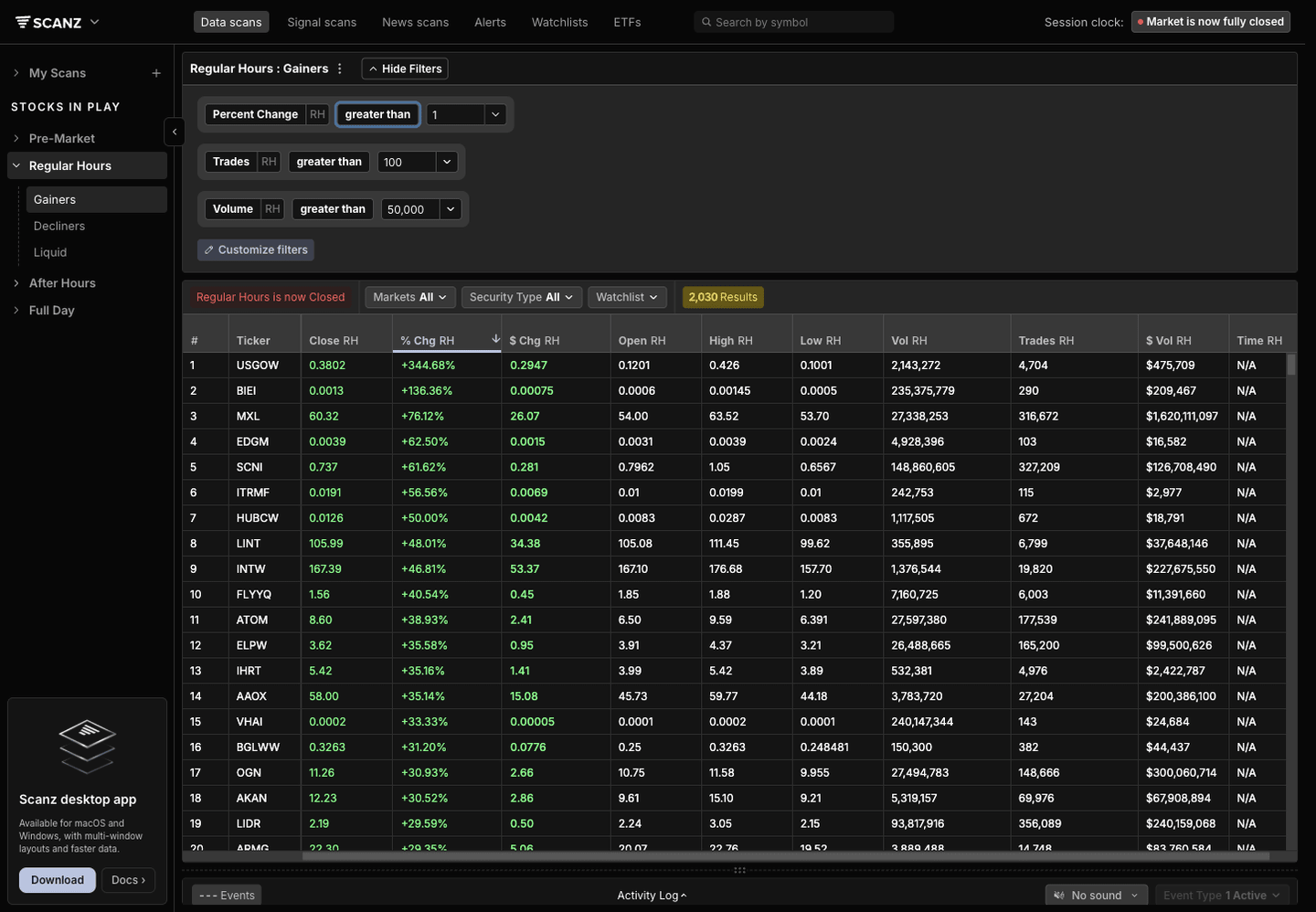Open the Watchlist filter dropdown
Screen dimensions: 1316x912
(x=627, y=297)
